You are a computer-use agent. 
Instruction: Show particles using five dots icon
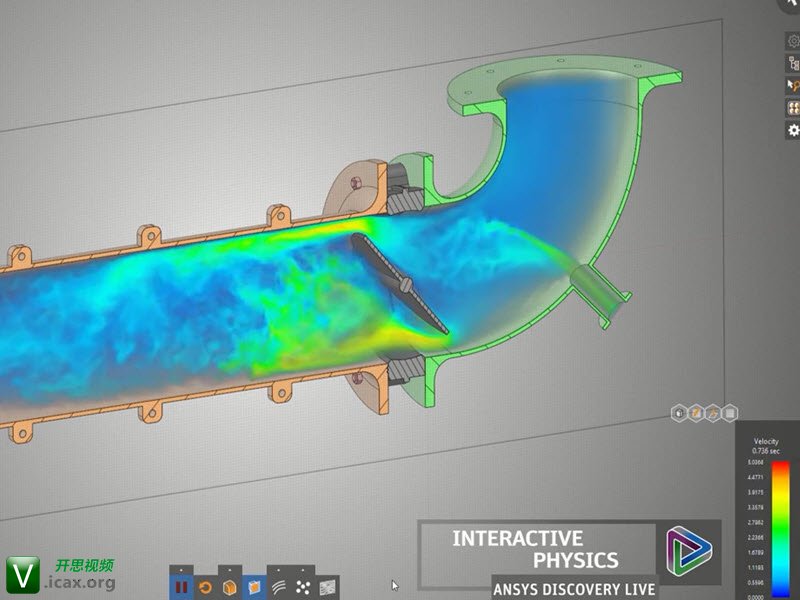(x=303, y=587)
